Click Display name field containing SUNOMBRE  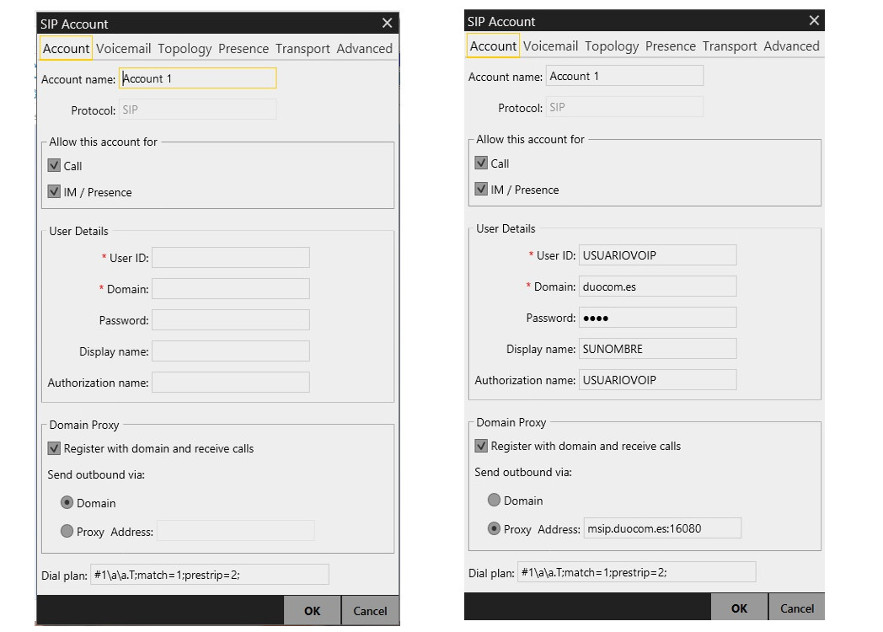pyautogui.click(x=657, y=349)
